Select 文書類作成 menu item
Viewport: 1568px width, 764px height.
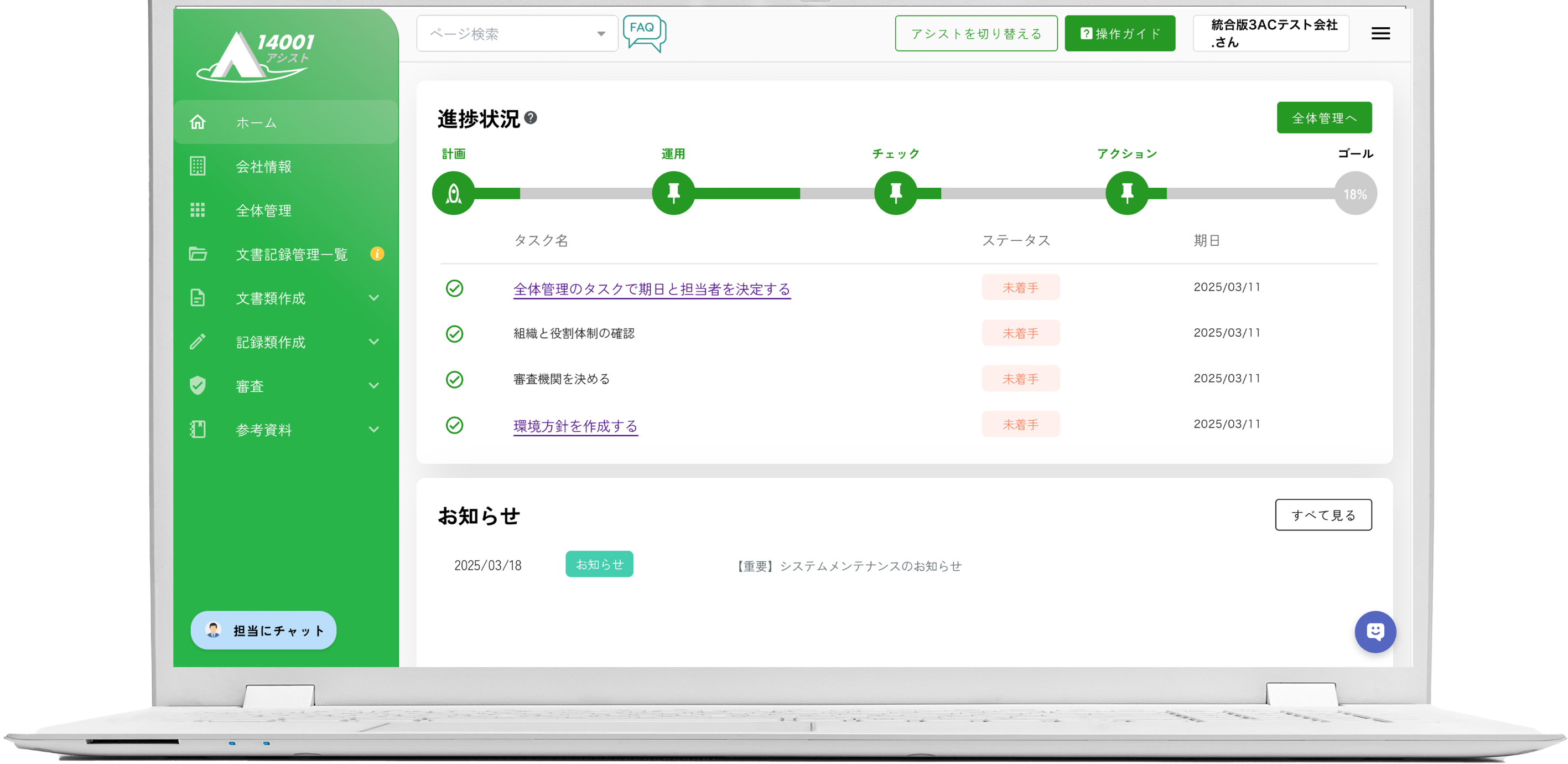click(x=285, y=297)
